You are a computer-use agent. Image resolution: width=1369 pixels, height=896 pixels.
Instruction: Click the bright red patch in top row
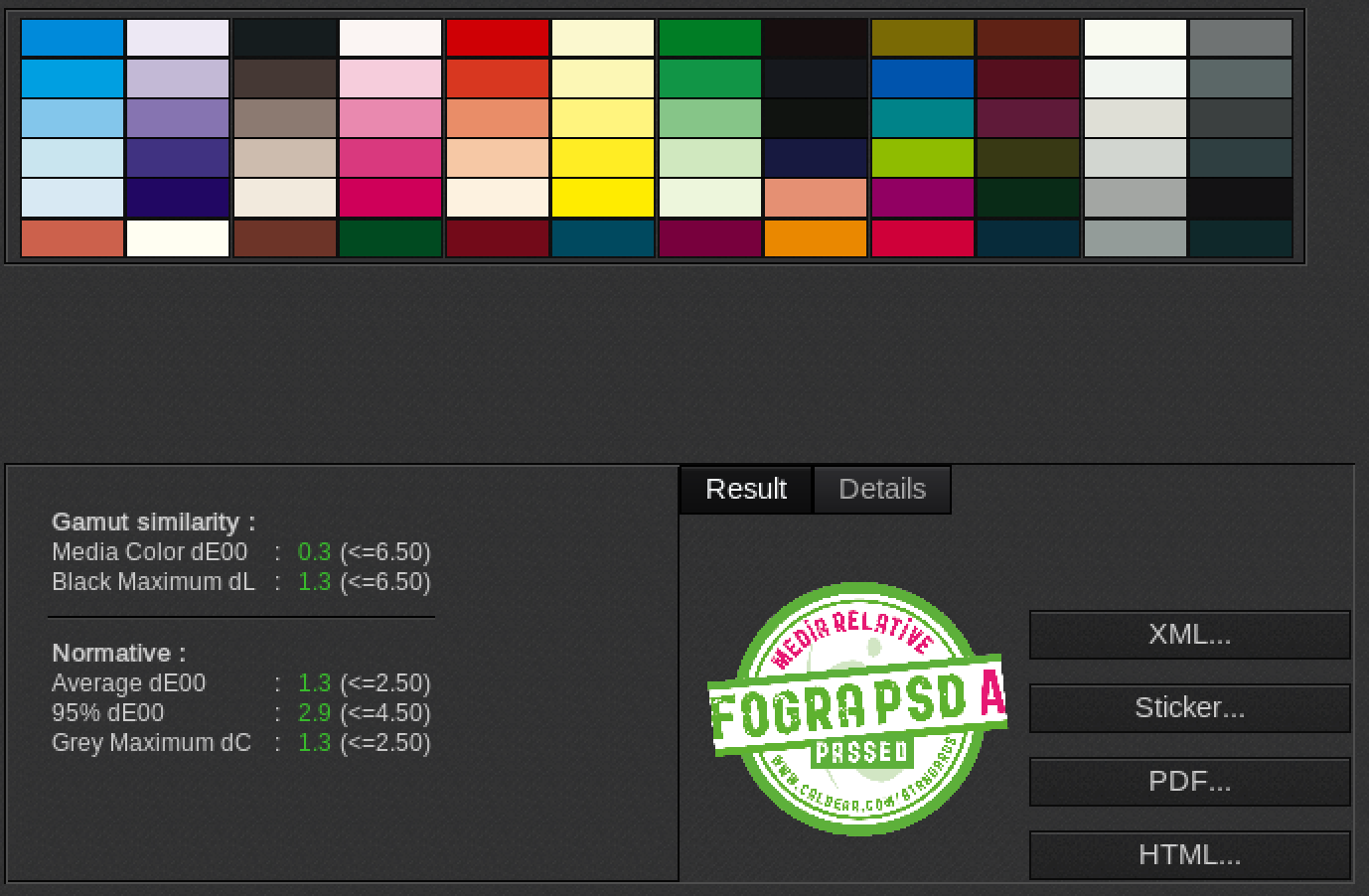point(497,39)
